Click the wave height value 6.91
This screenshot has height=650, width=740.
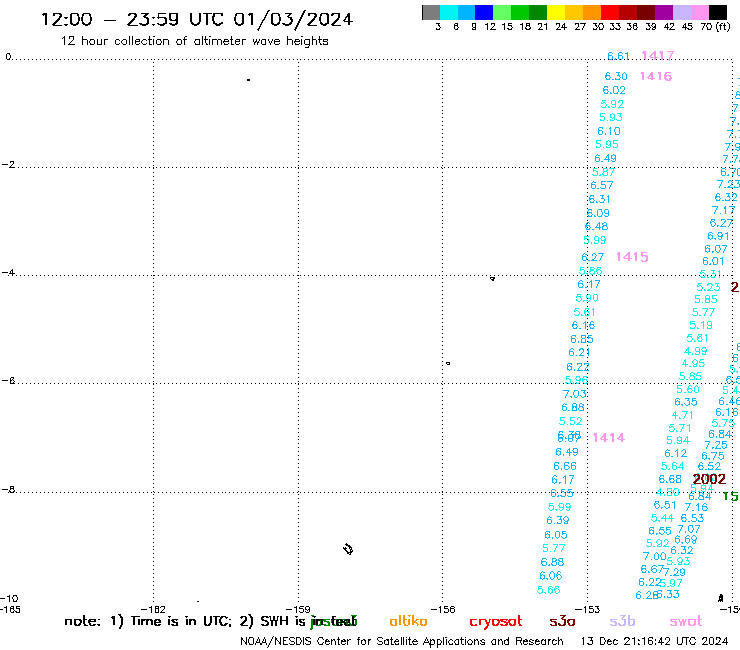718,236
